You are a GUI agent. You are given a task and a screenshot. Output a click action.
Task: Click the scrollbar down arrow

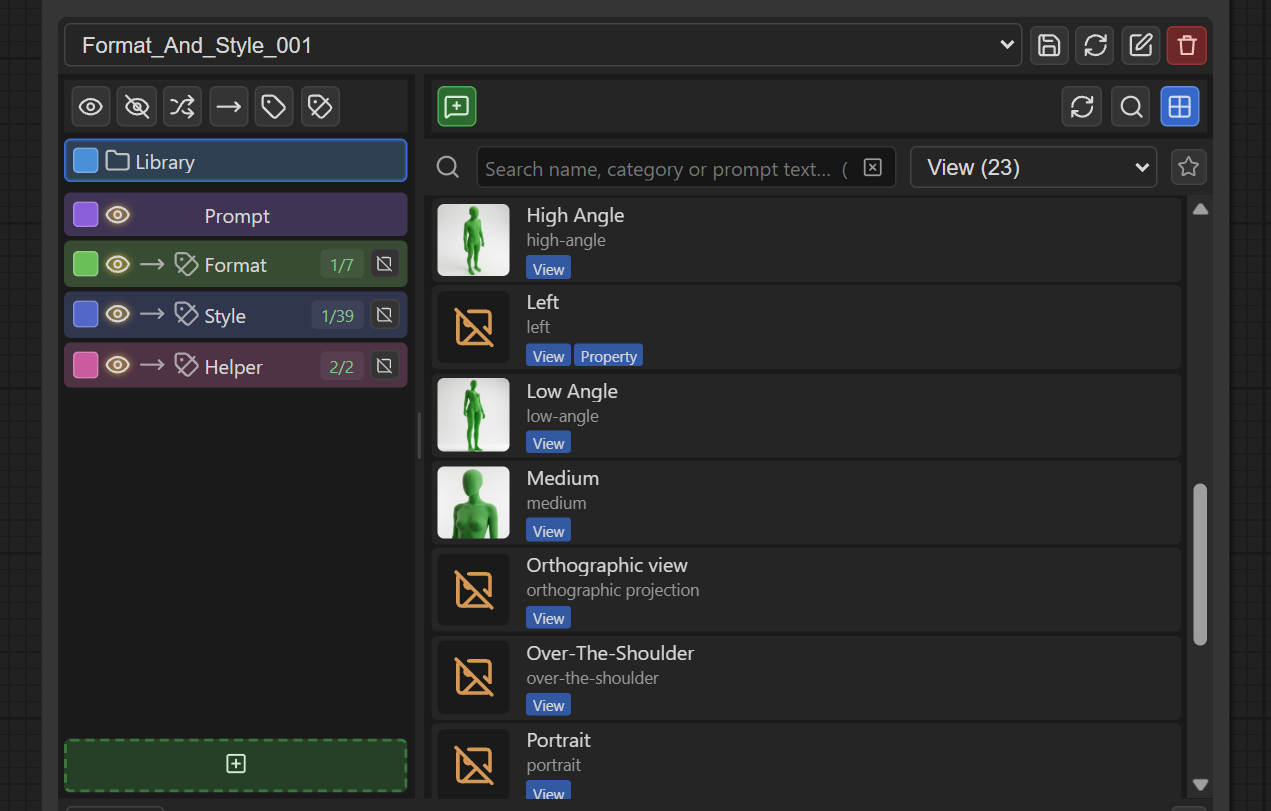coord(1200,785)
